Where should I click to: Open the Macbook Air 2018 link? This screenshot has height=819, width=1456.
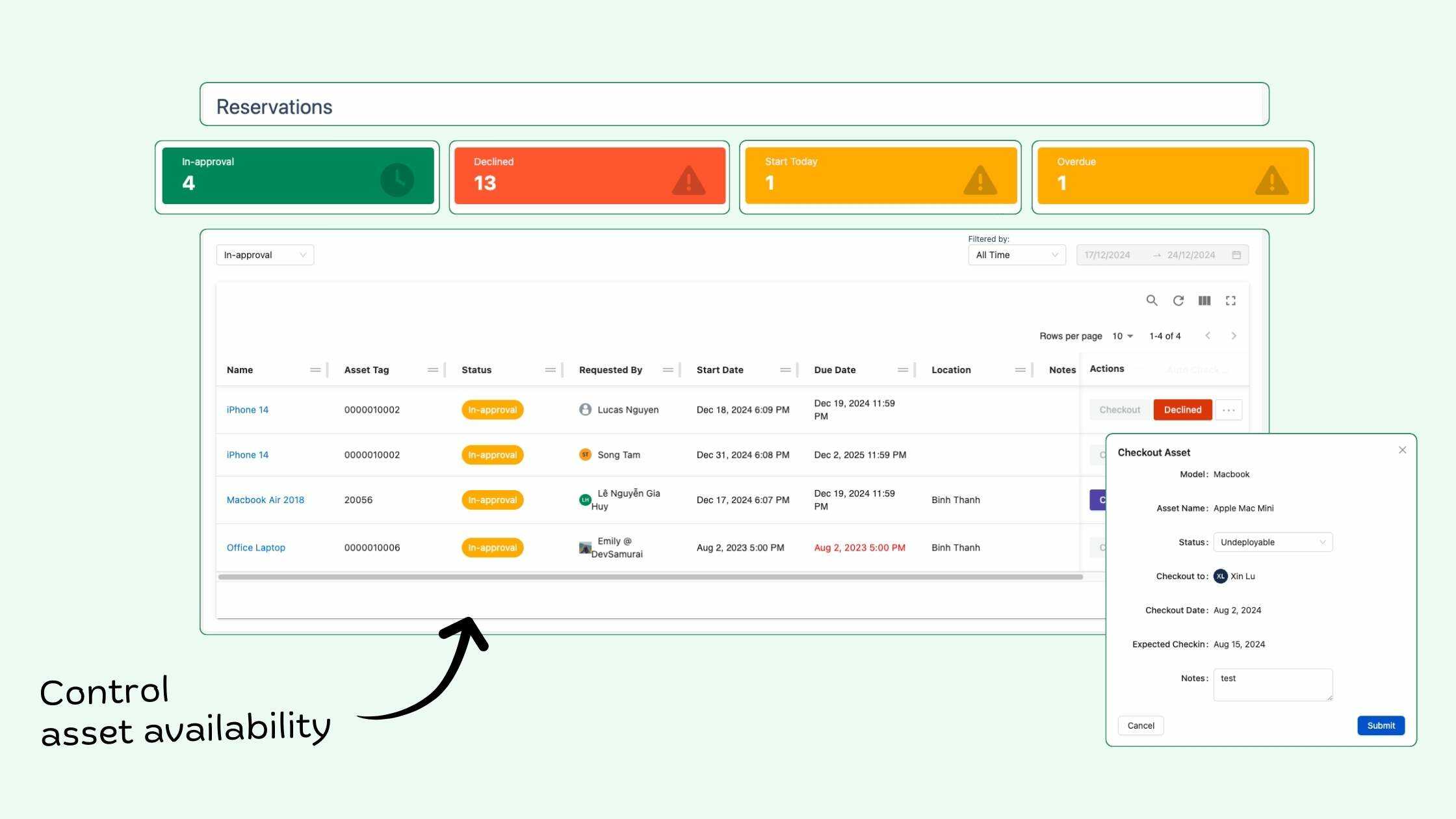pyautogui.click(x=265, y=500)
